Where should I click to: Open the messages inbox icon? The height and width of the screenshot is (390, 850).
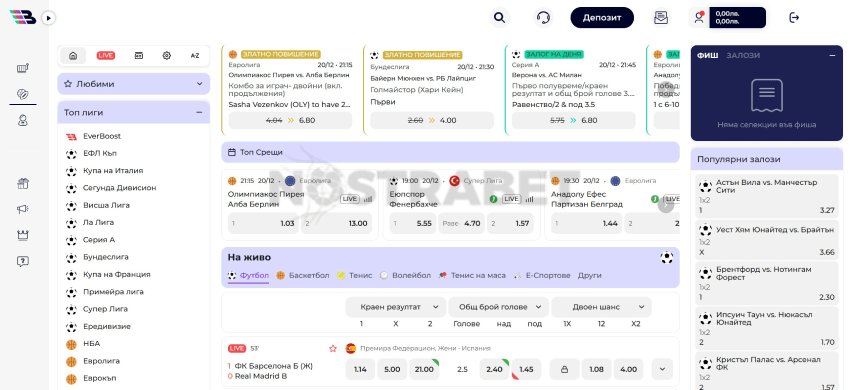pyautogui.click(x=660, y=18)
